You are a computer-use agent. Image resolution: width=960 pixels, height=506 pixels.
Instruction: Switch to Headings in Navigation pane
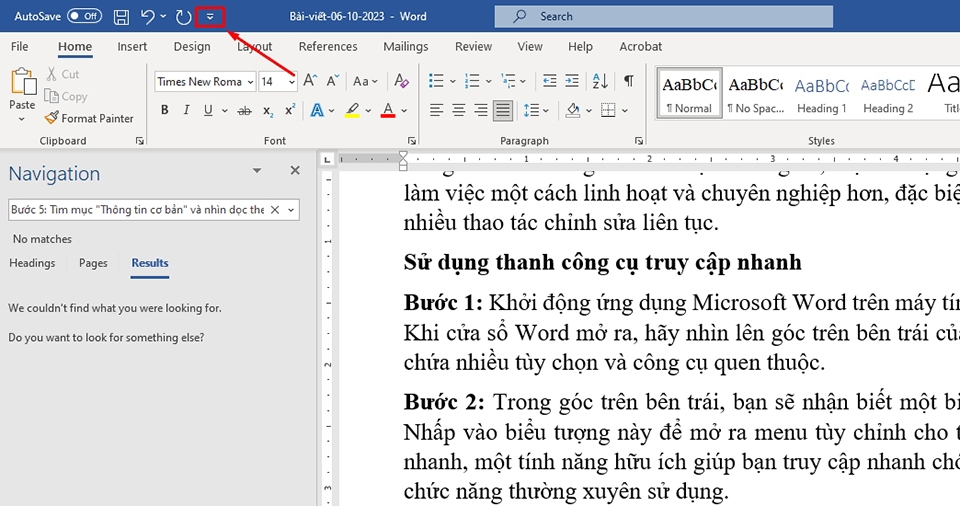(32, 263)
